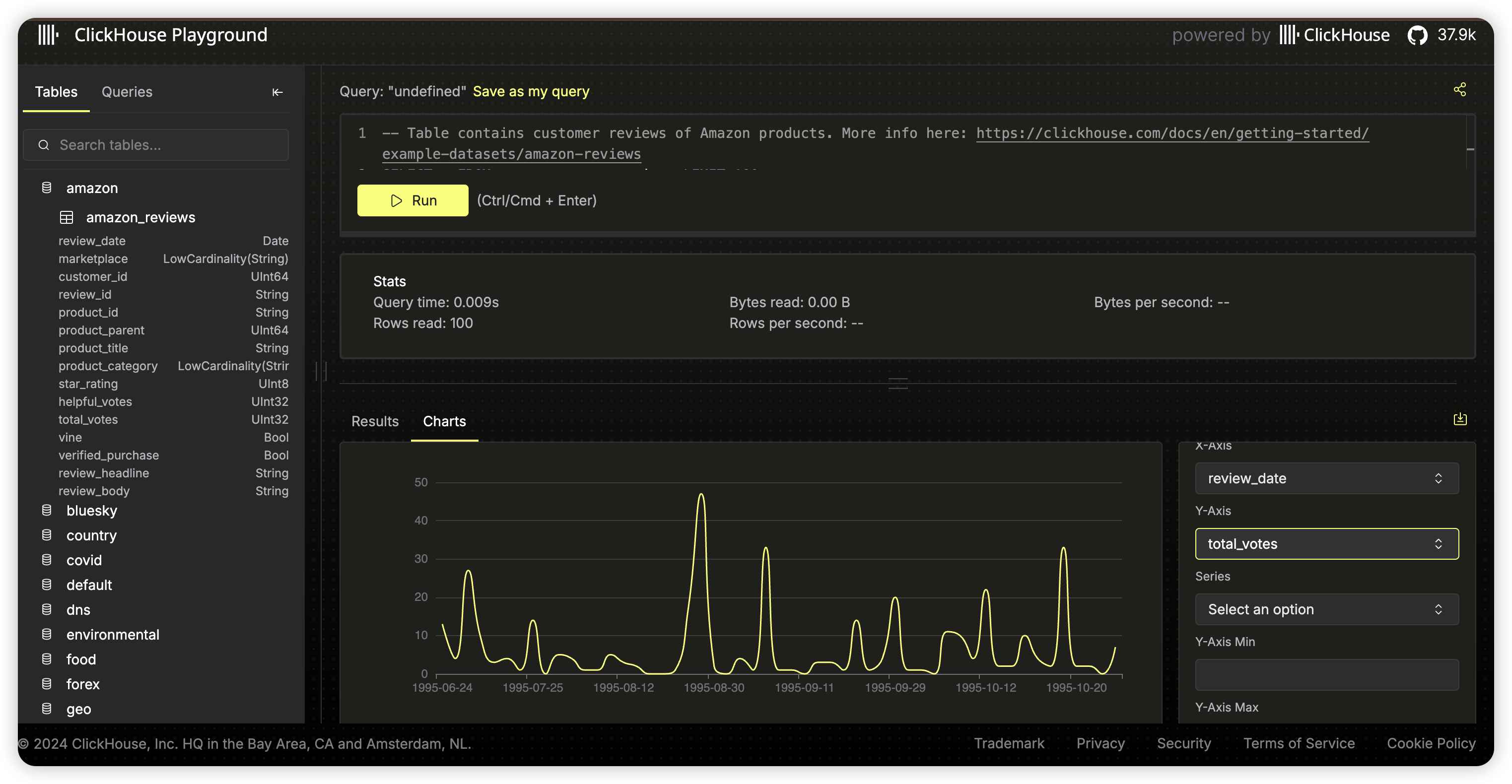Open the Trademark footer link

pos(1009,743)
